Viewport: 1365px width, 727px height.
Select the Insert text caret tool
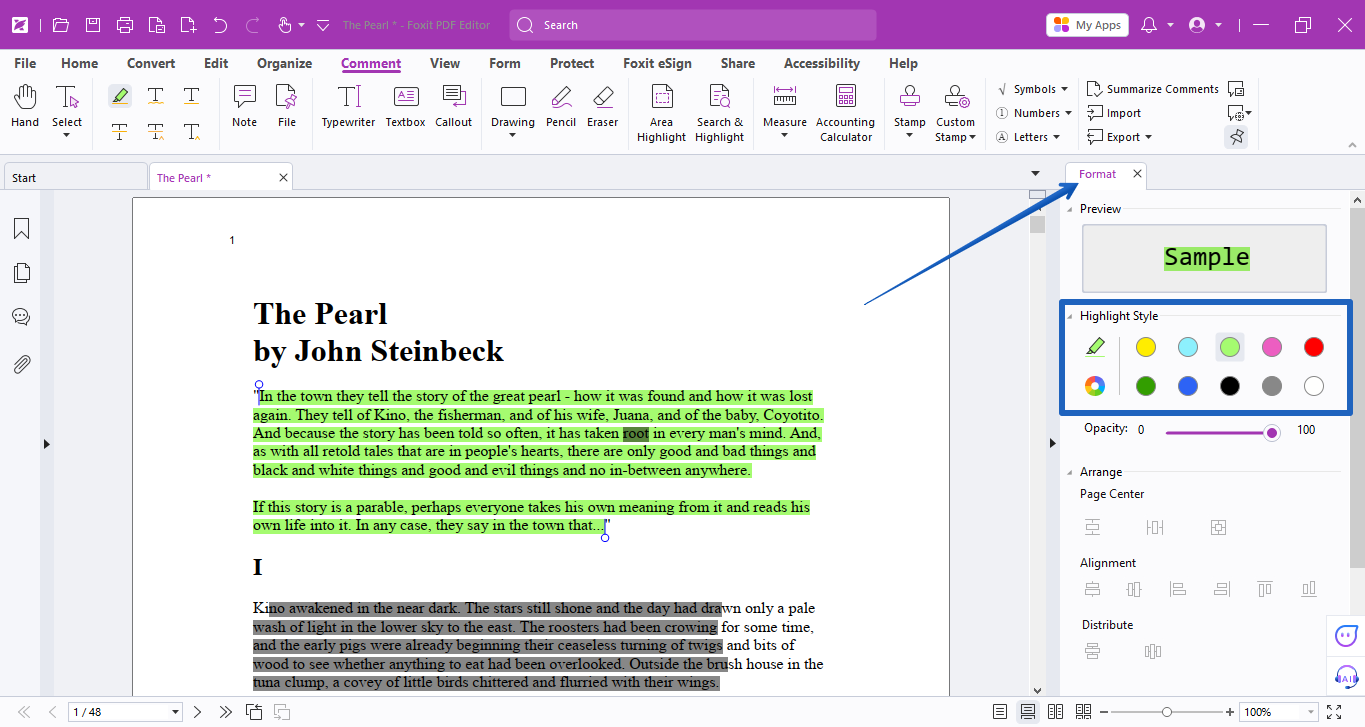(x=192, y=131)
